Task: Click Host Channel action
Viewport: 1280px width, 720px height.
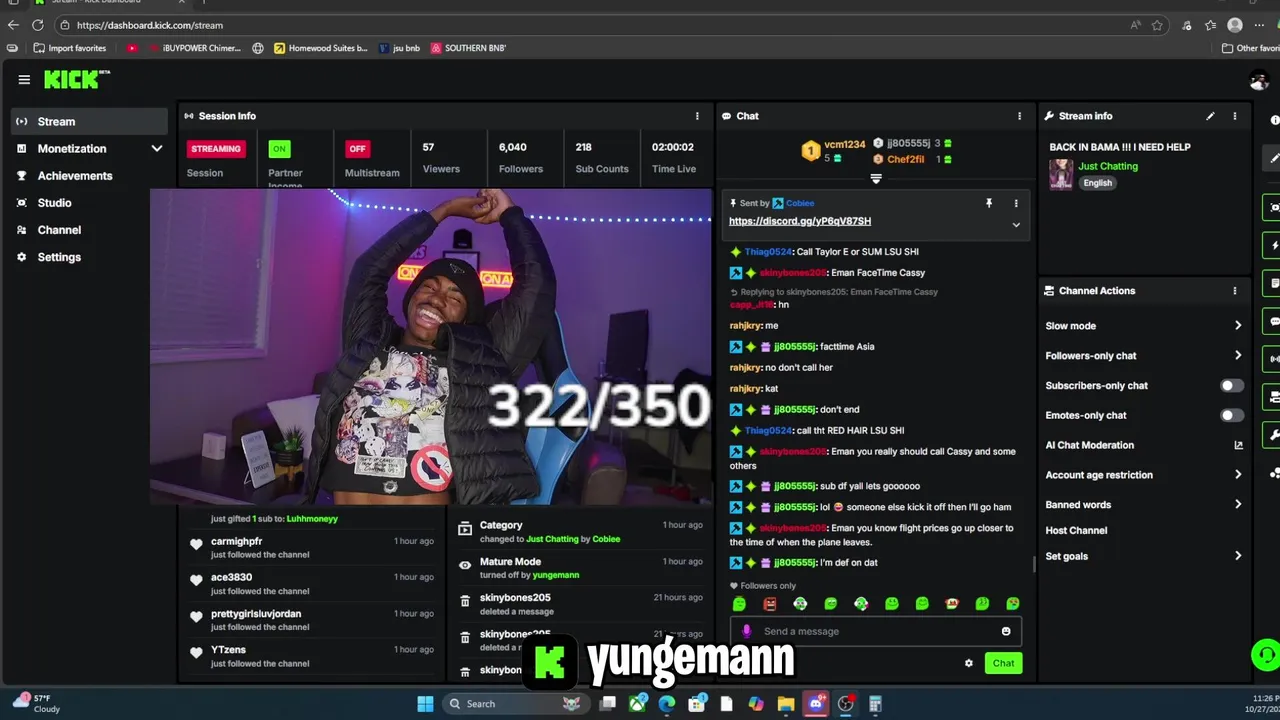Action: pyautogui.click(x=1076, y=531)
